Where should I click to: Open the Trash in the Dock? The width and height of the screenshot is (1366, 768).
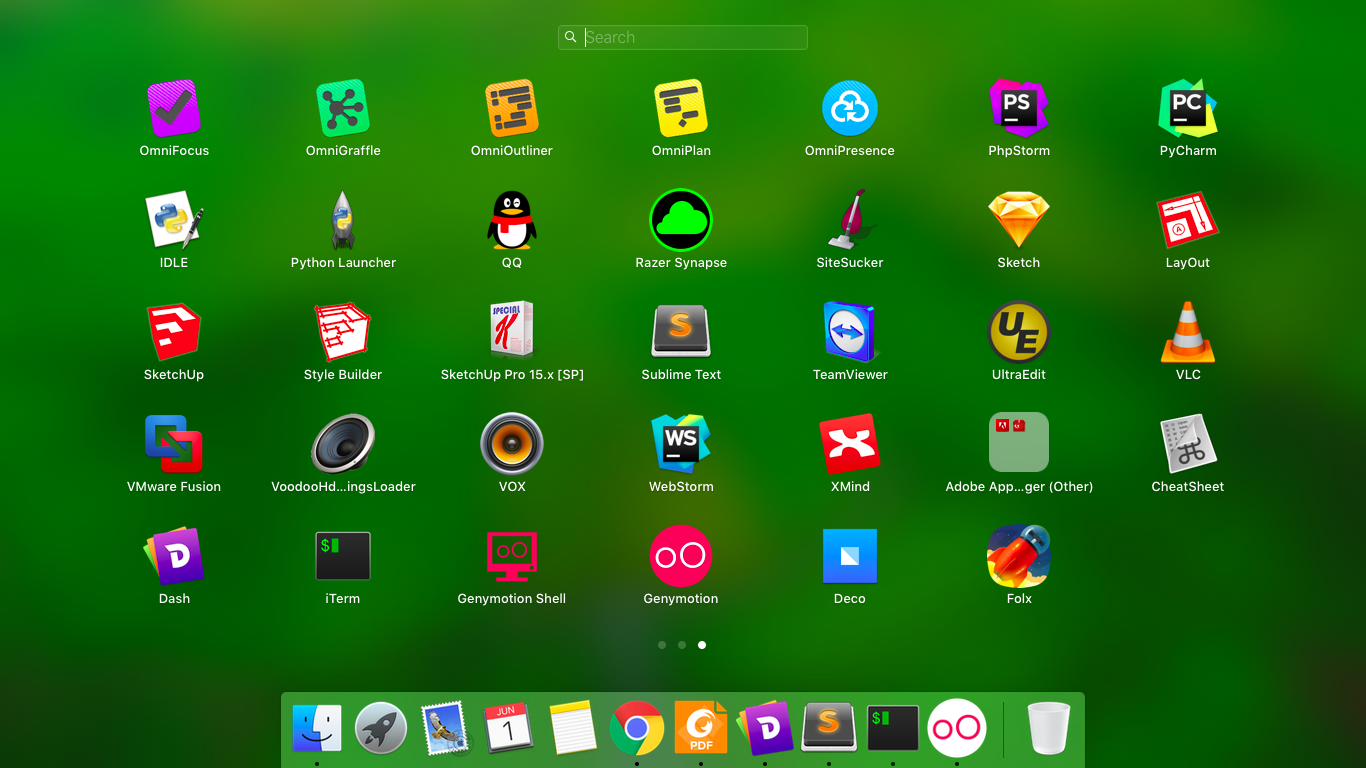pos(1049,728)
